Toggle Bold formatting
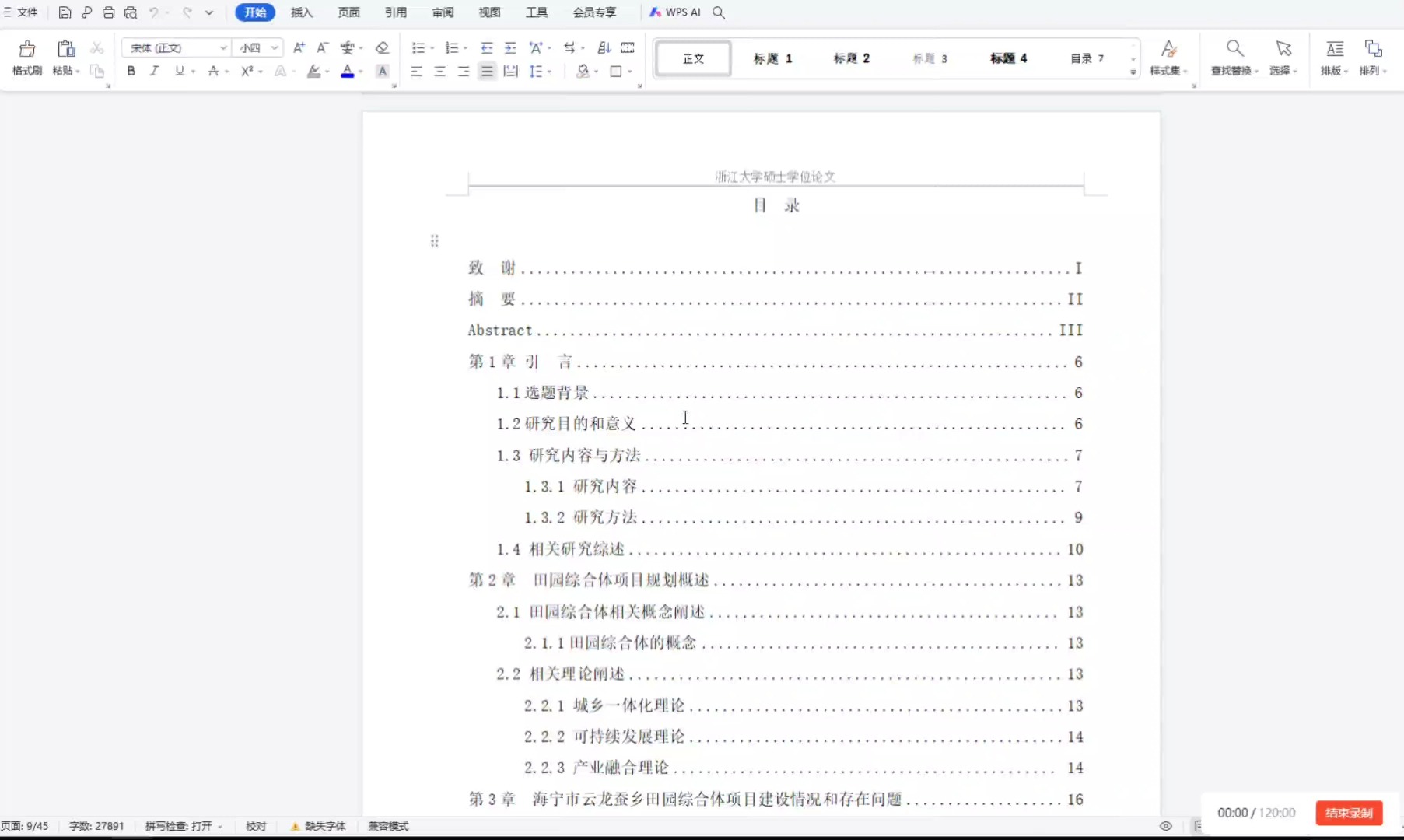The width and height of the screenshot is (1404, 840). coord(131,72)
